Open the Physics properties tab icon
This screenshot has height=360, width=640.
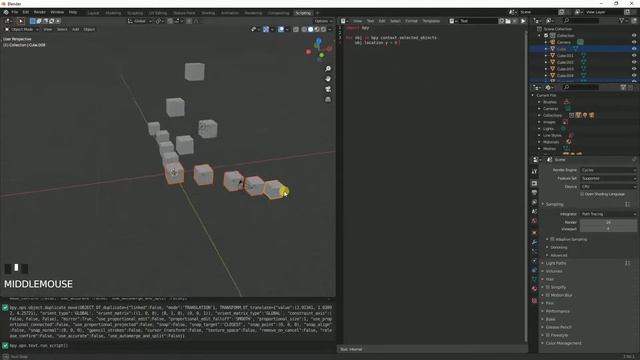tap(534, 261)
